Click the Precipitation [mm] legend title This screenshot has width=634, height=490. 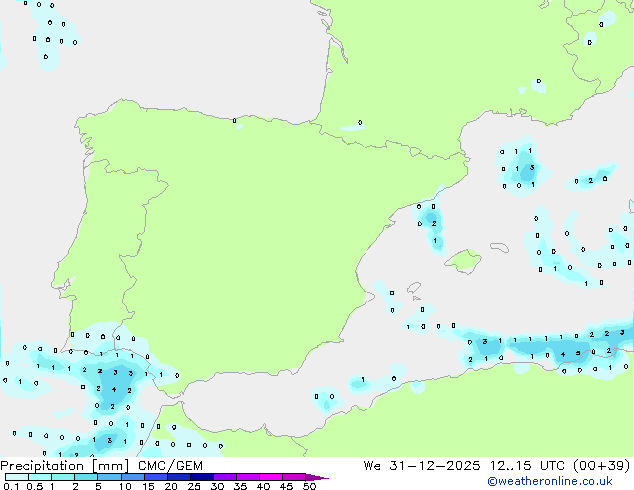pos(59,465)
